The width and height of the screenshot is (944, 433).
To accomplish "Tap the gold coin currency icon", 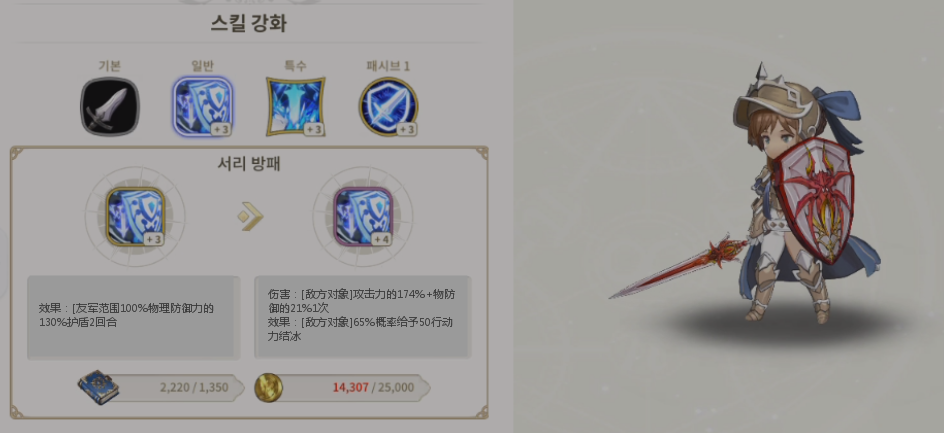I will pos(269,387).
